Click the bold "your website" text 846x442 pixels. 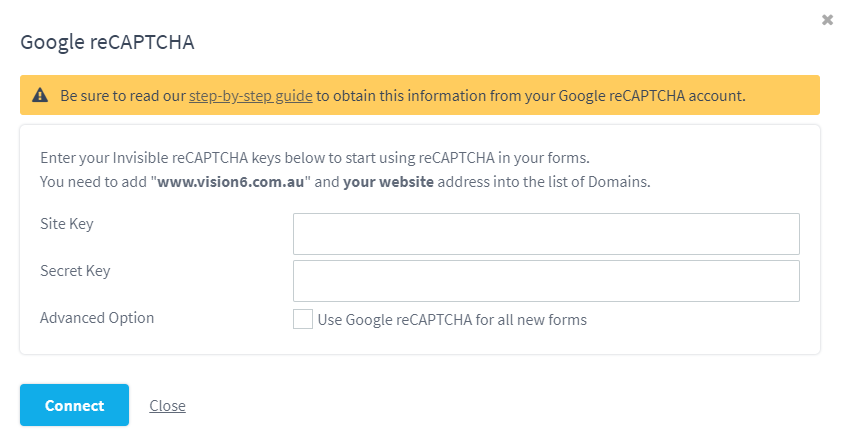(x=388, y=181)
